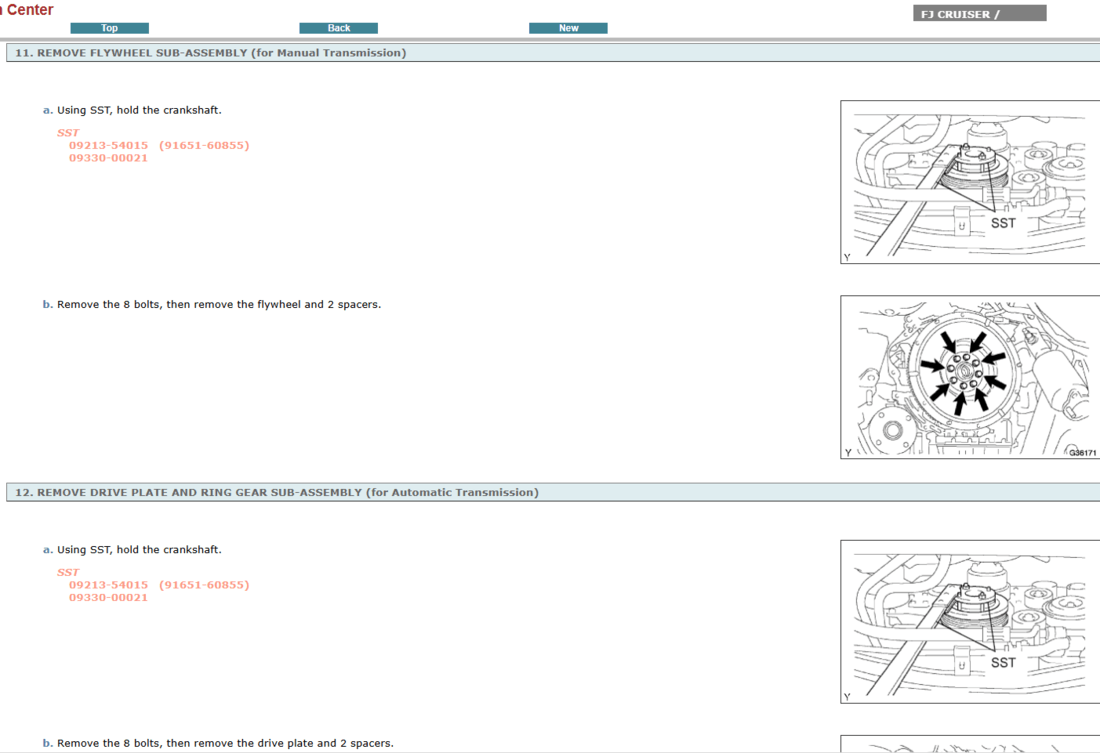1100x753 pixels.
Task: Open part (91651-60855) link in drive plate section
Action: [x=204, y=585]
